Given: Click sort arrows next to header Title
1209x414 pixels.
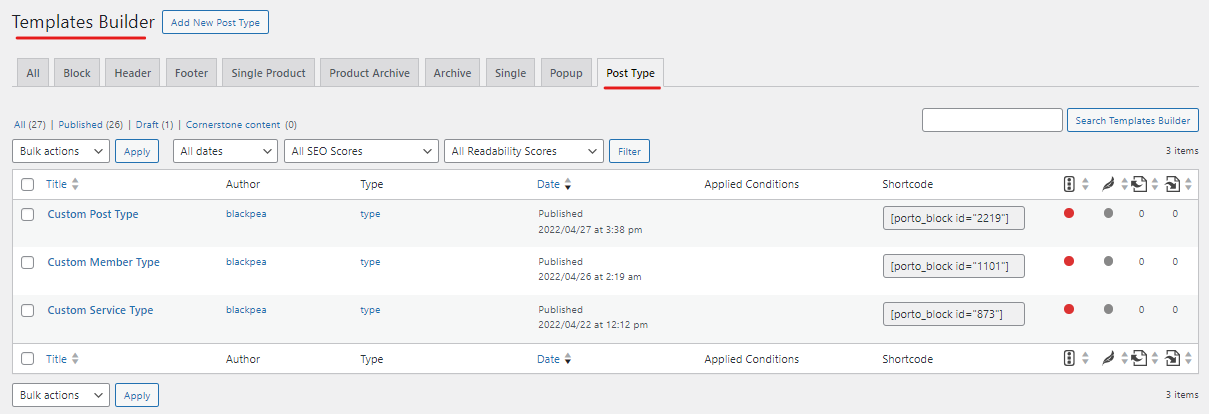Looking at the screenshot, I should pyautogui.click(x=75, y=184).
